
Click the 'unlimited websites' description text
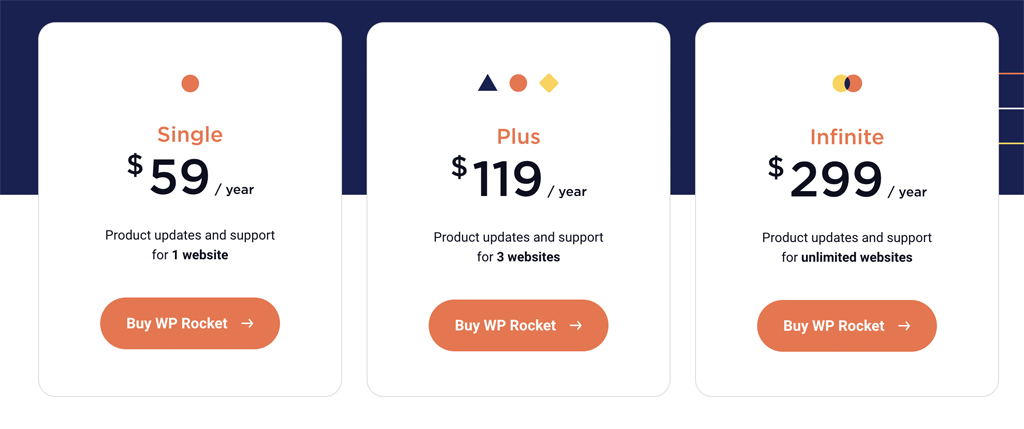pos(857,258)
